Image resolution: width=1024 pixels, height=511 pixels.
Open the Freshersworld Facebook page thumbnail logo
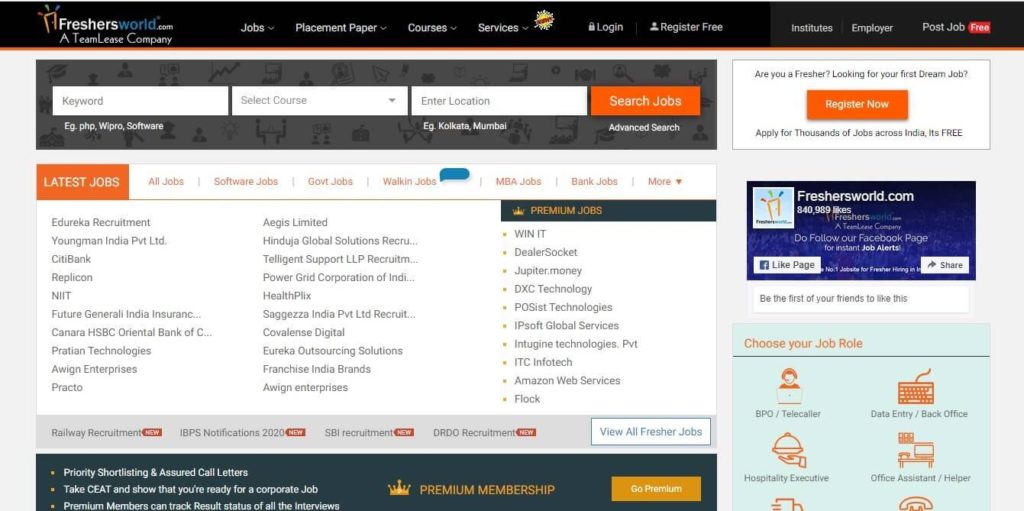773,208
